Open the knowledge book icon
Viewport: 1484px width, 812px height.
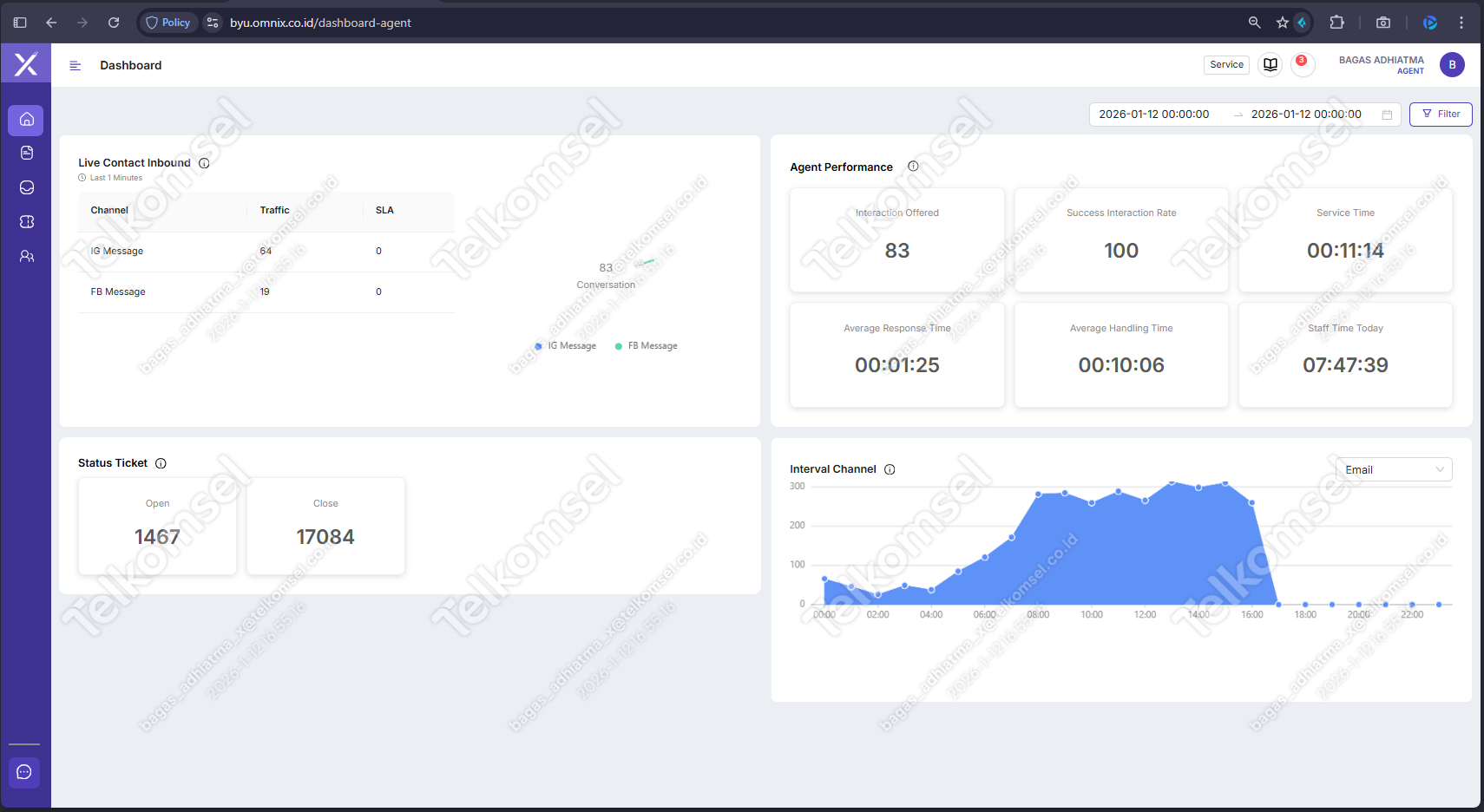(1271, 65)
